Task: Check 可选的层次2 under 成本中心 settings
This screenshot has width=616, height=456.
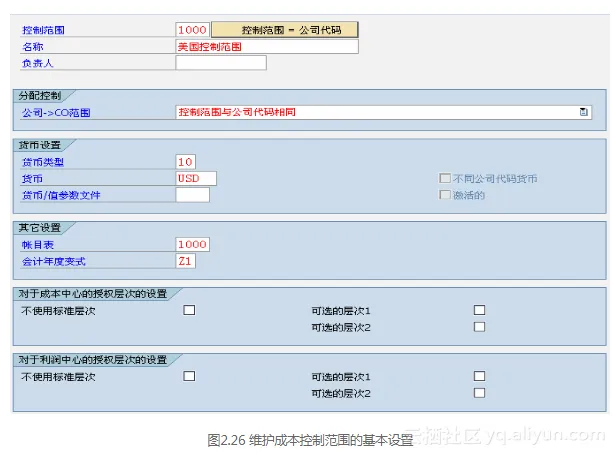Action: click(x=479, y=327)
